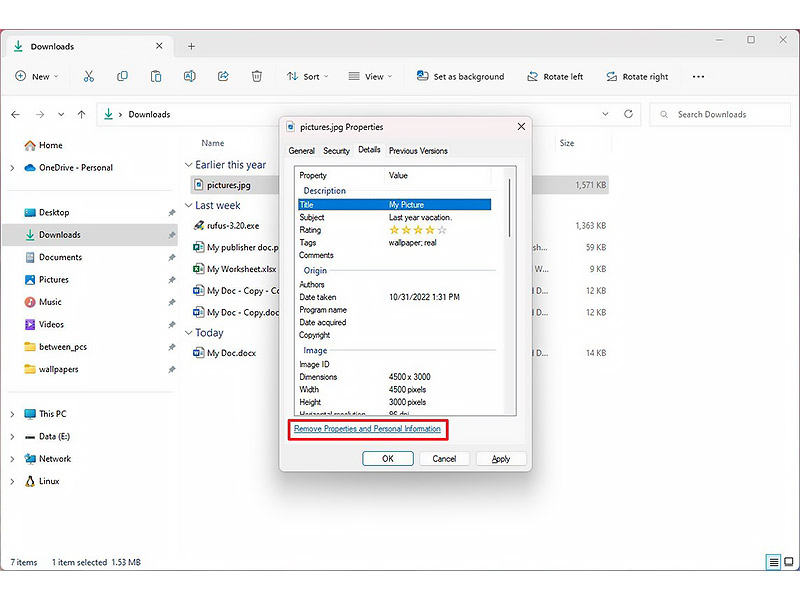Open the recent locations chevron
This screenshot has height=600, width=800.
coord(61,114)
